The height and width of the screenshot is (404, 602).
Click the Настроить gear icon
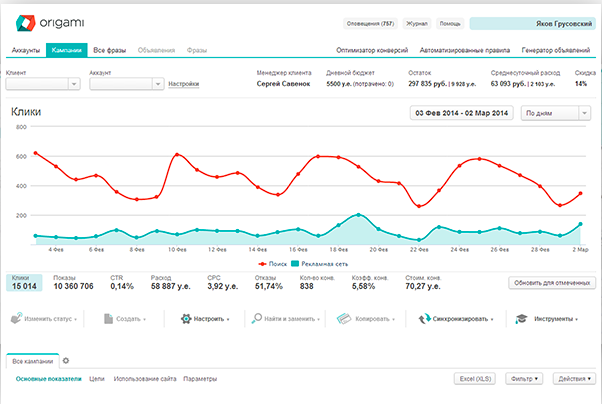(186, 319)
